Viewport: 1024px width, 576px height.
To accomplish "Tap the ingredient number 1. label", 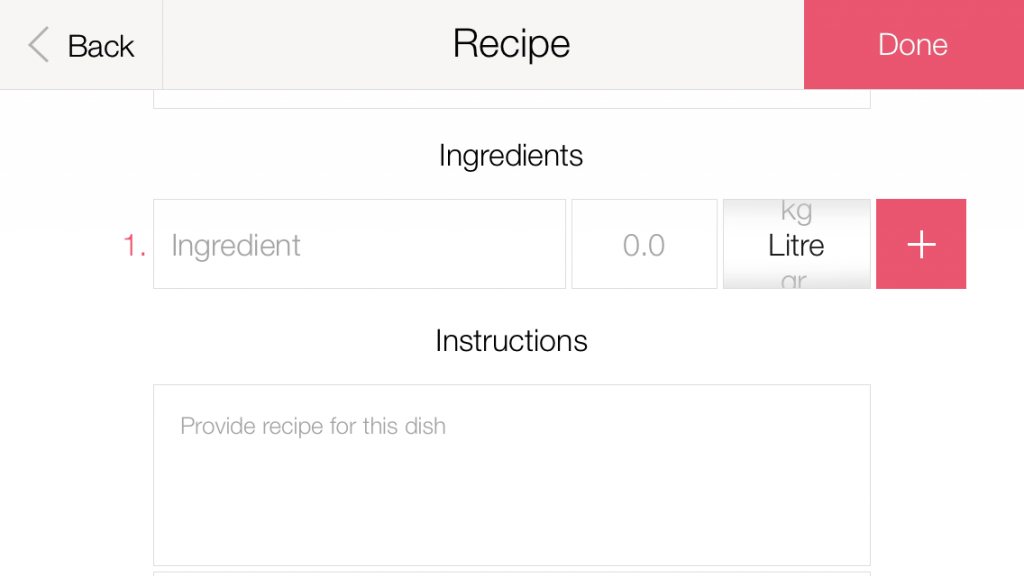I will point(135,245).
